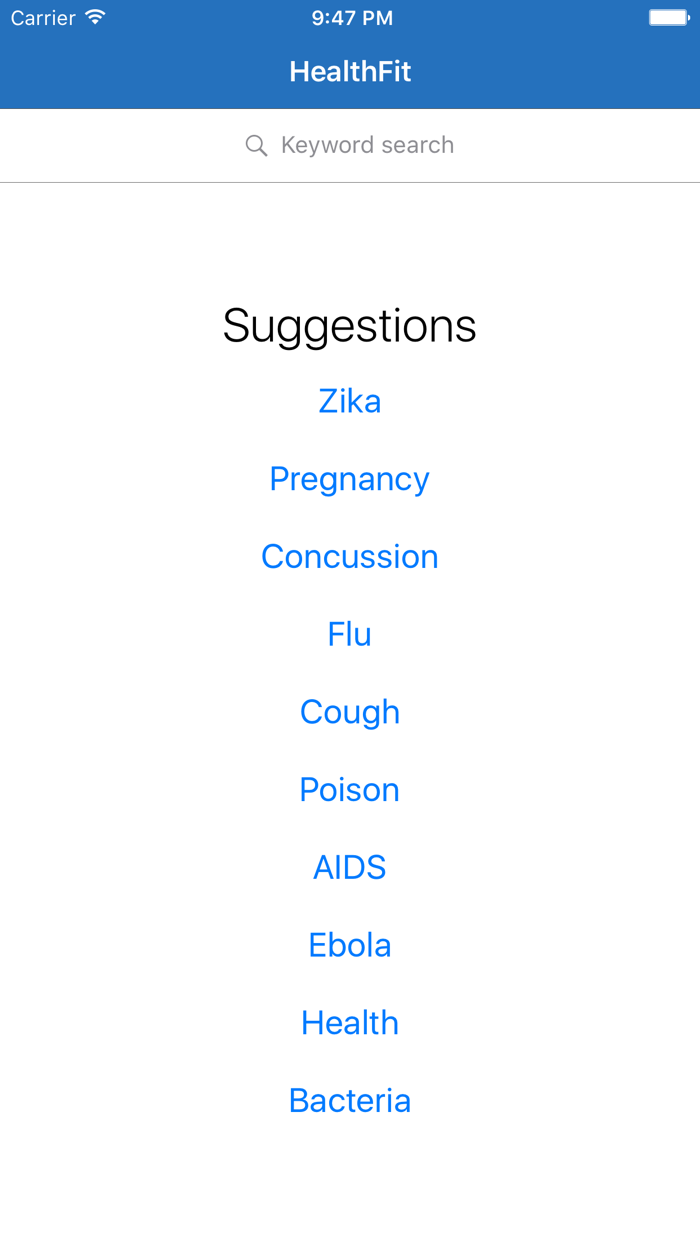Focus the Keyword search field

click(350, 146)
